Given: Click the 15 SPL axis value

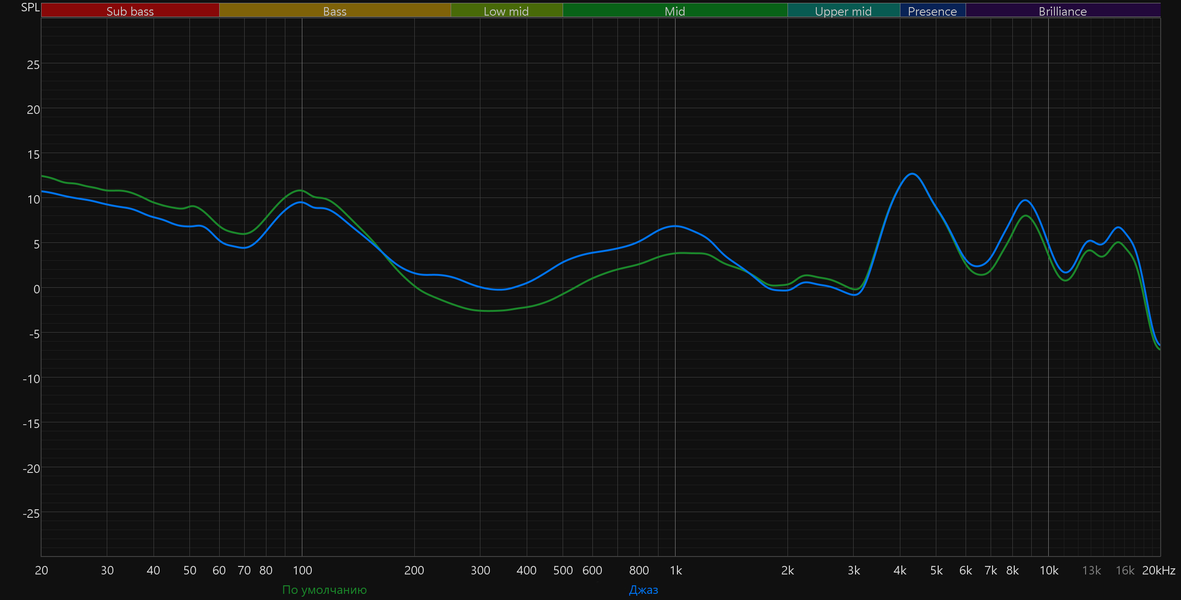Looking at the screenshot, I should [33, 154].
